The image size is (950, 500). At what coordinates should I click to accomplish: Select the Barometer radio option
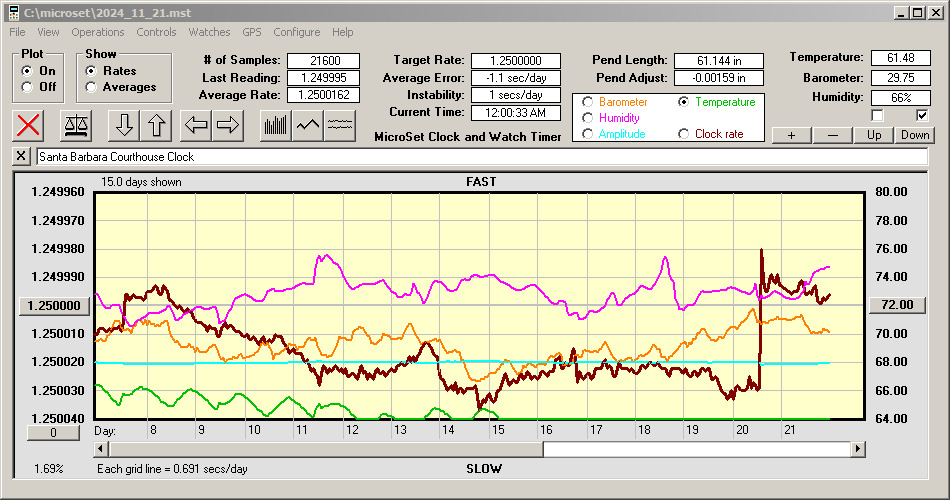click(588, 102)
